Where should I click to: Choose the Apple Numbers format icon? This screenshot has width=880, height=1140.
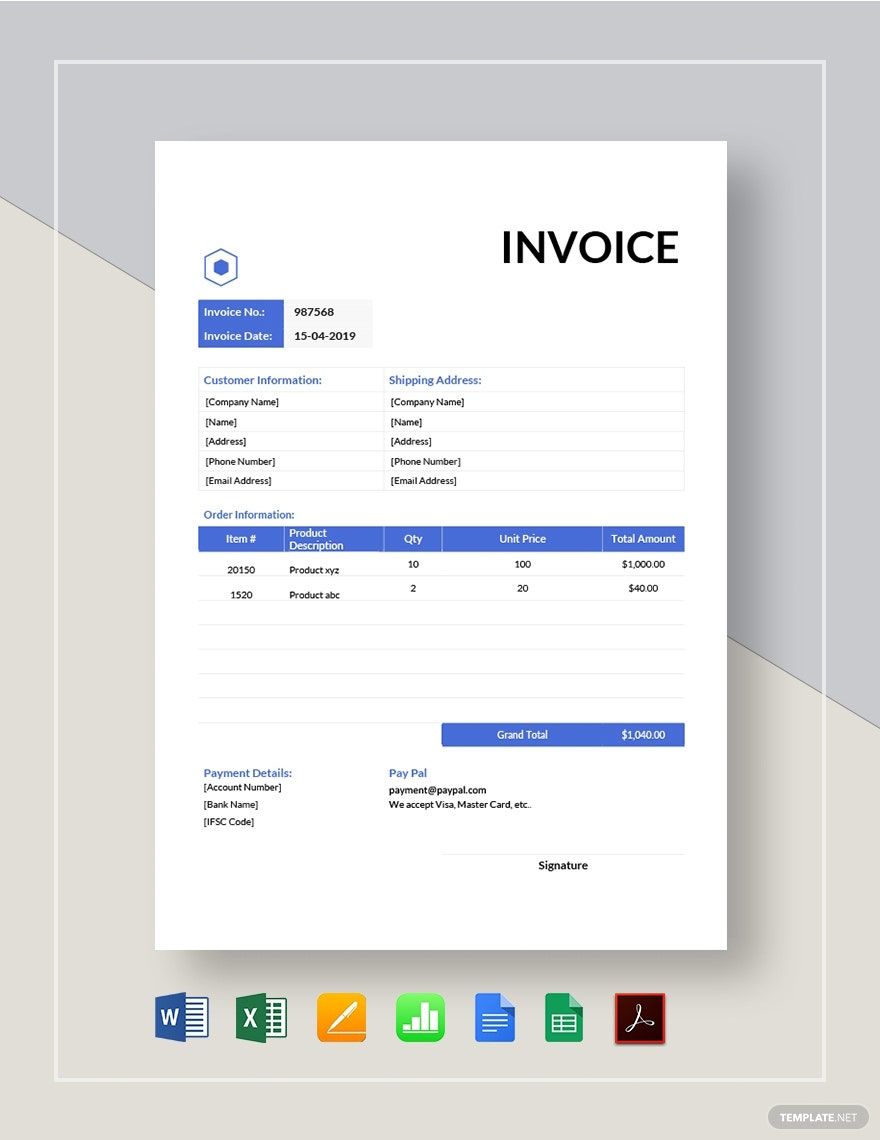[420, 1017]
